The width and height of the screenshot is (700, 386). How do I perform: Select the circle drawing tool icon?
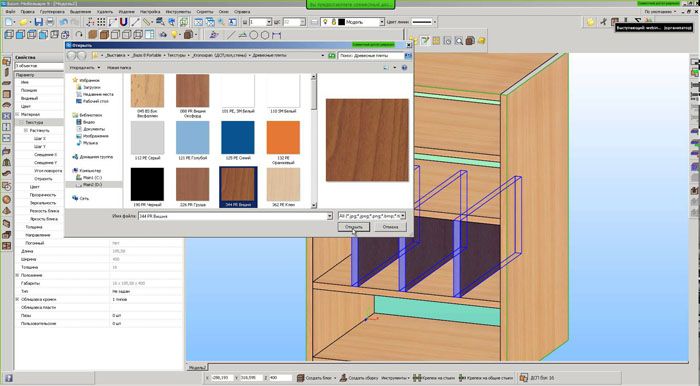[x=254, y=35]
